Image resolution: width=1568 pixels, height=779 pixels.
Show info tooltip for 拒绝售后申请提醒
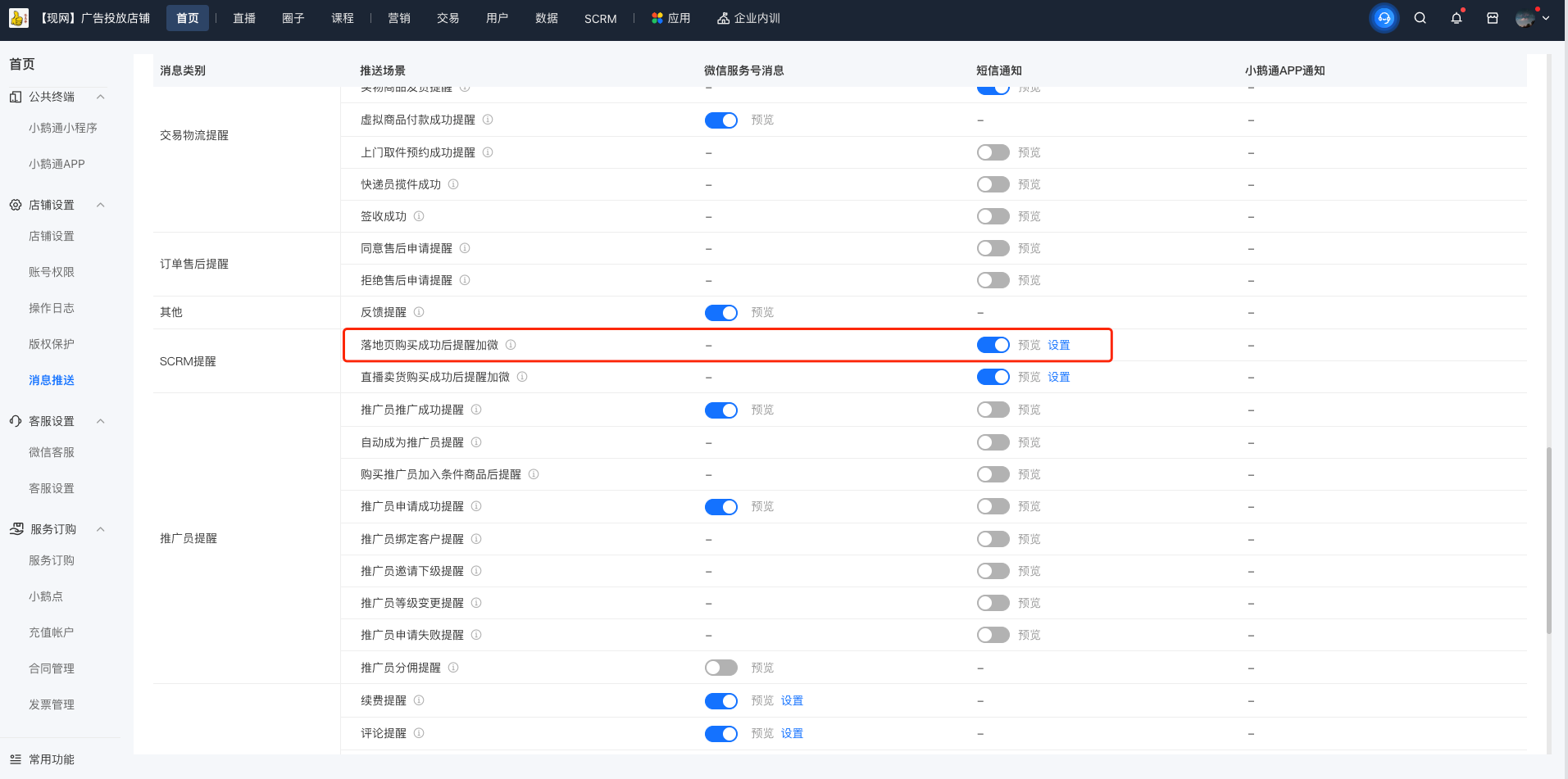tap(465, 280)
